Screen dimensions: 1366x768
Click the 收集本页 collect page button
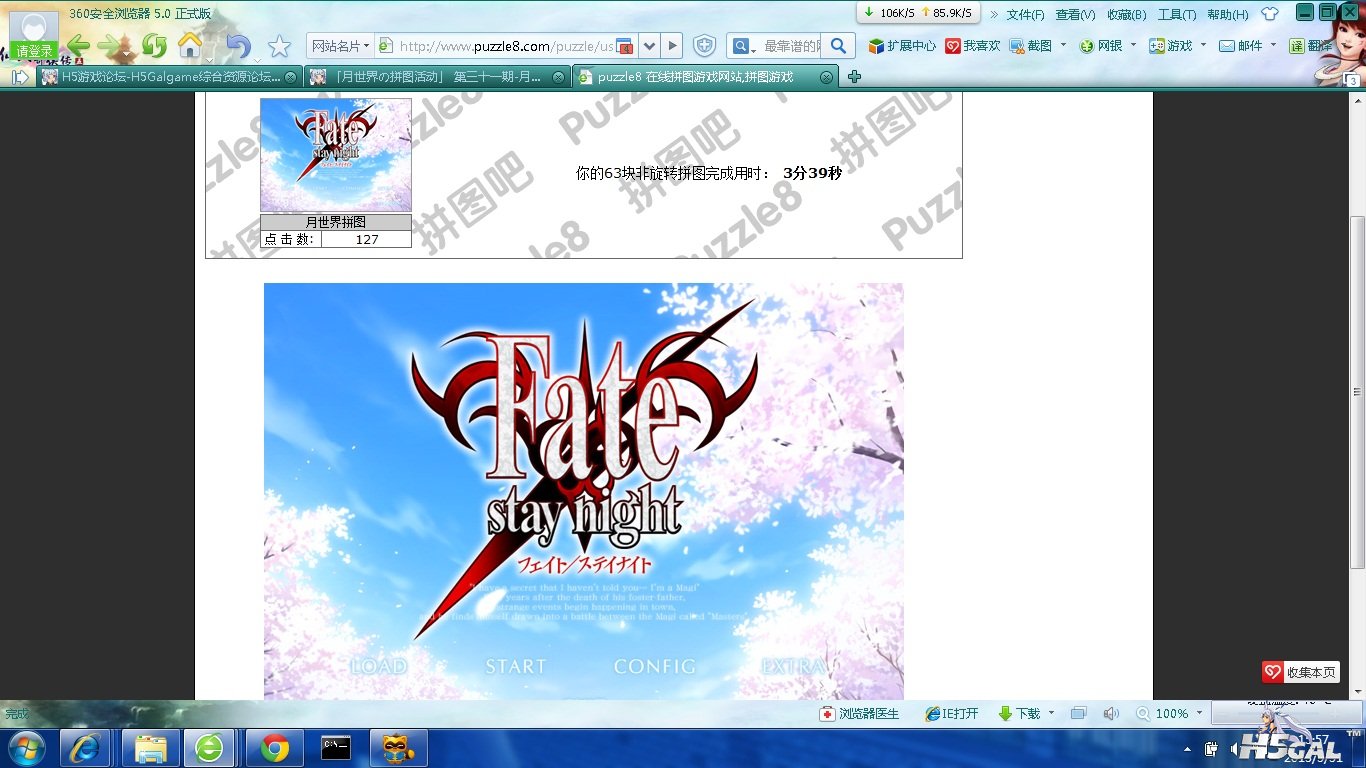click(1300, 672)
